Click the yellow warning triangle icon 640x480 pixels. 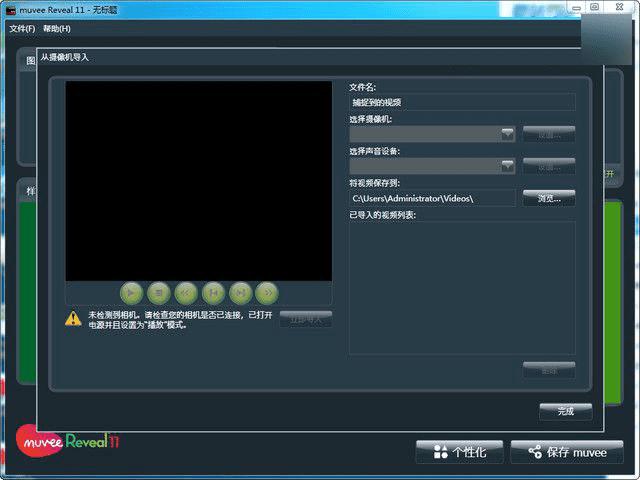click(73, 319)
